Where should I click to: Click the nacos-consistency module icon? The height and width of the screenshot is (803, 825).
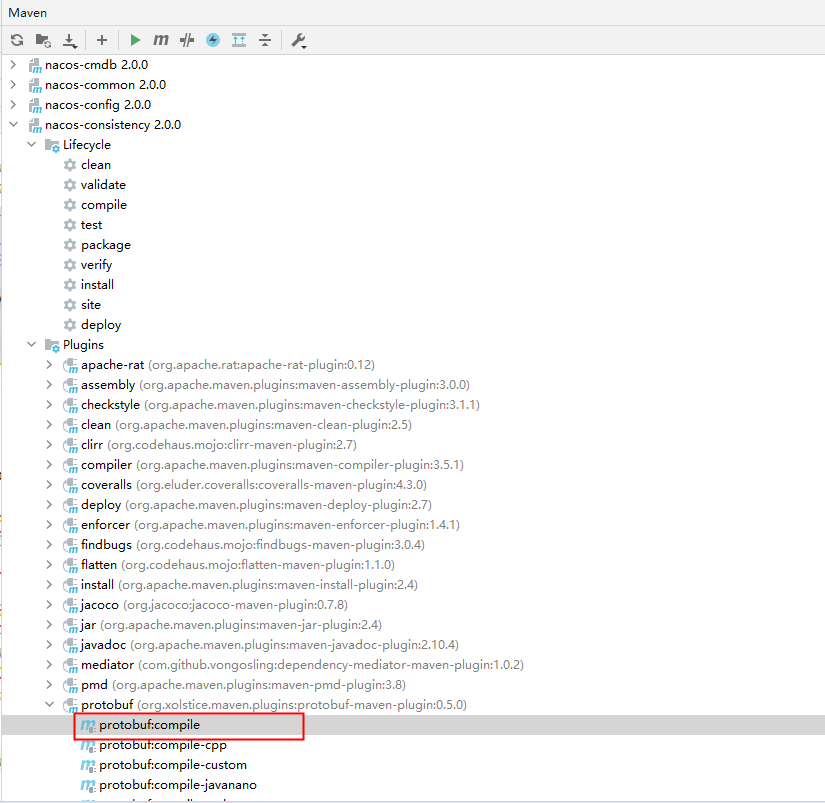coord(35,126)
